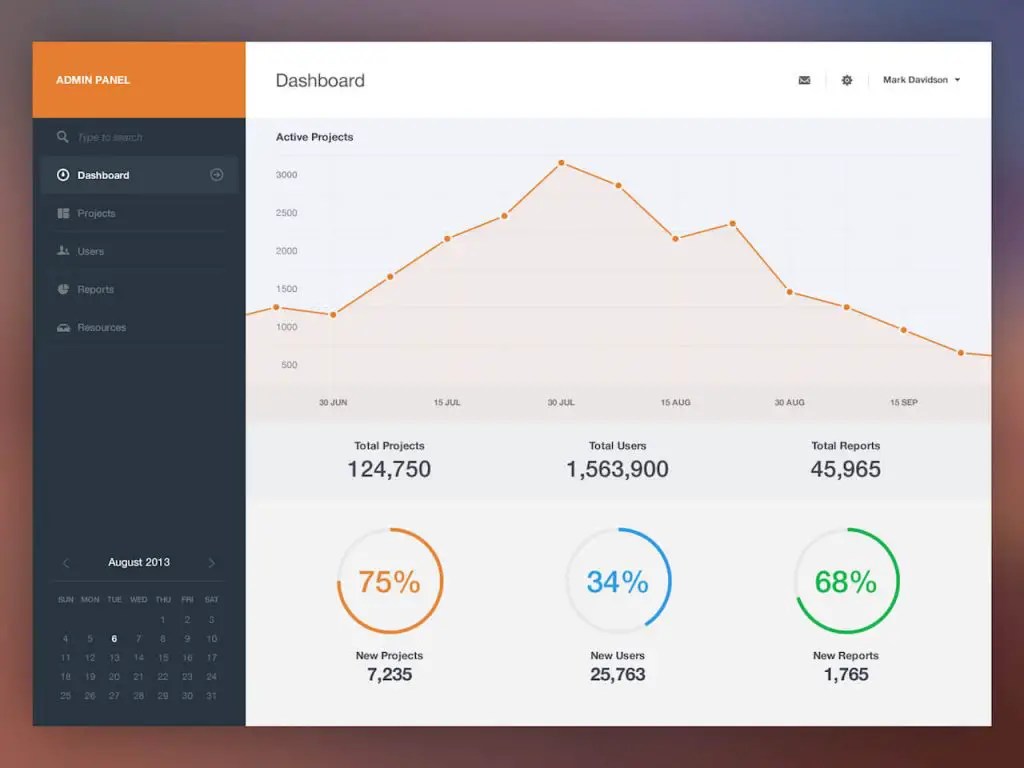Viewport: 1024px width, 768px height.
Task: Go to previous month in the calendar
Action: (x=66, y=563)
